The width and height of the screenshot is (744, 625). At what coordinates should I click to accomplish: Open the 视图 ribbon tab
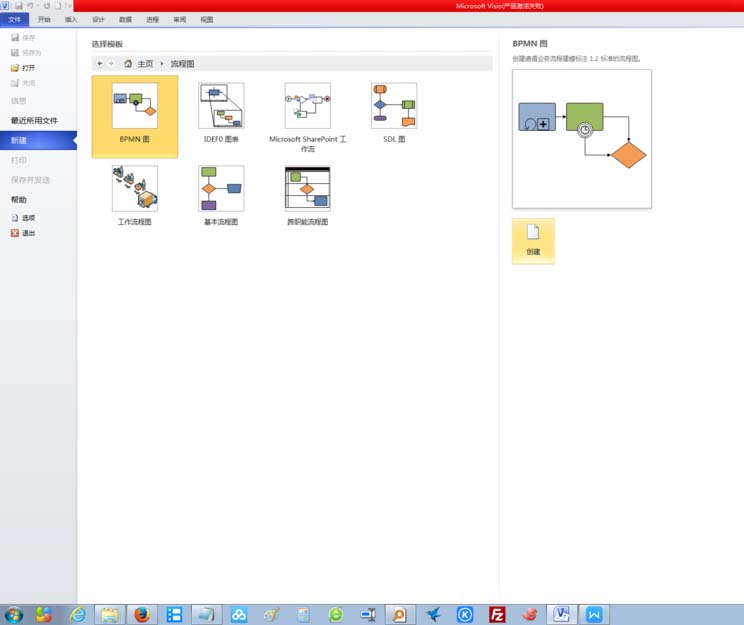click(x=206, y=19)
